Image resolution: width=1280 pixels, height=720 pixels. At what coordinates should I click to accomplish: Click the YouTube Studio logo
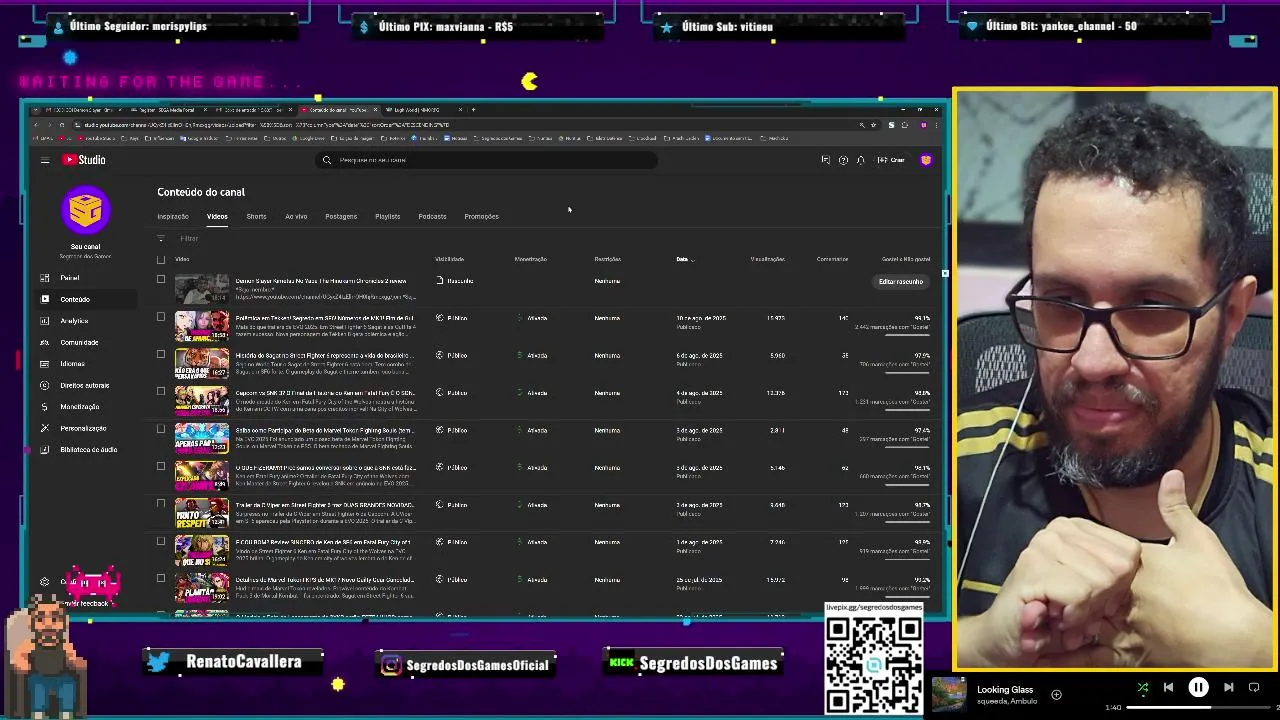[84, 160]
